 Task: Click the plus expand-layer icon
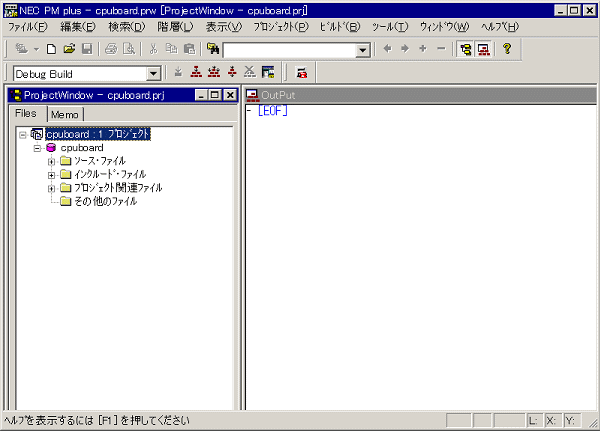(423, 49)
